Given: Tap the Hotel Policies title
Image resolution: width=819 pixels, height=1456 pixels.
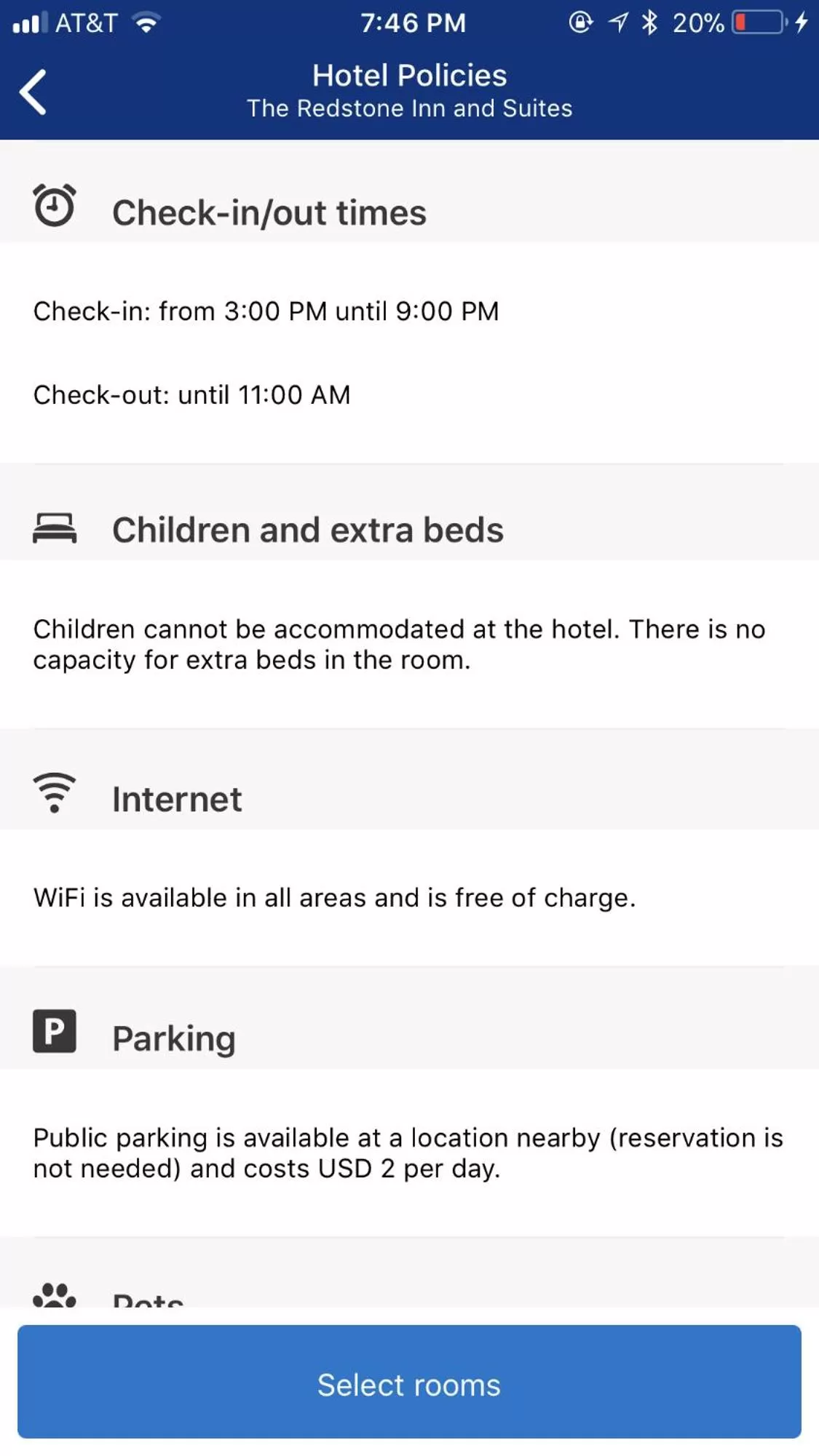Looking at the screenshot, I should (410, 76).
